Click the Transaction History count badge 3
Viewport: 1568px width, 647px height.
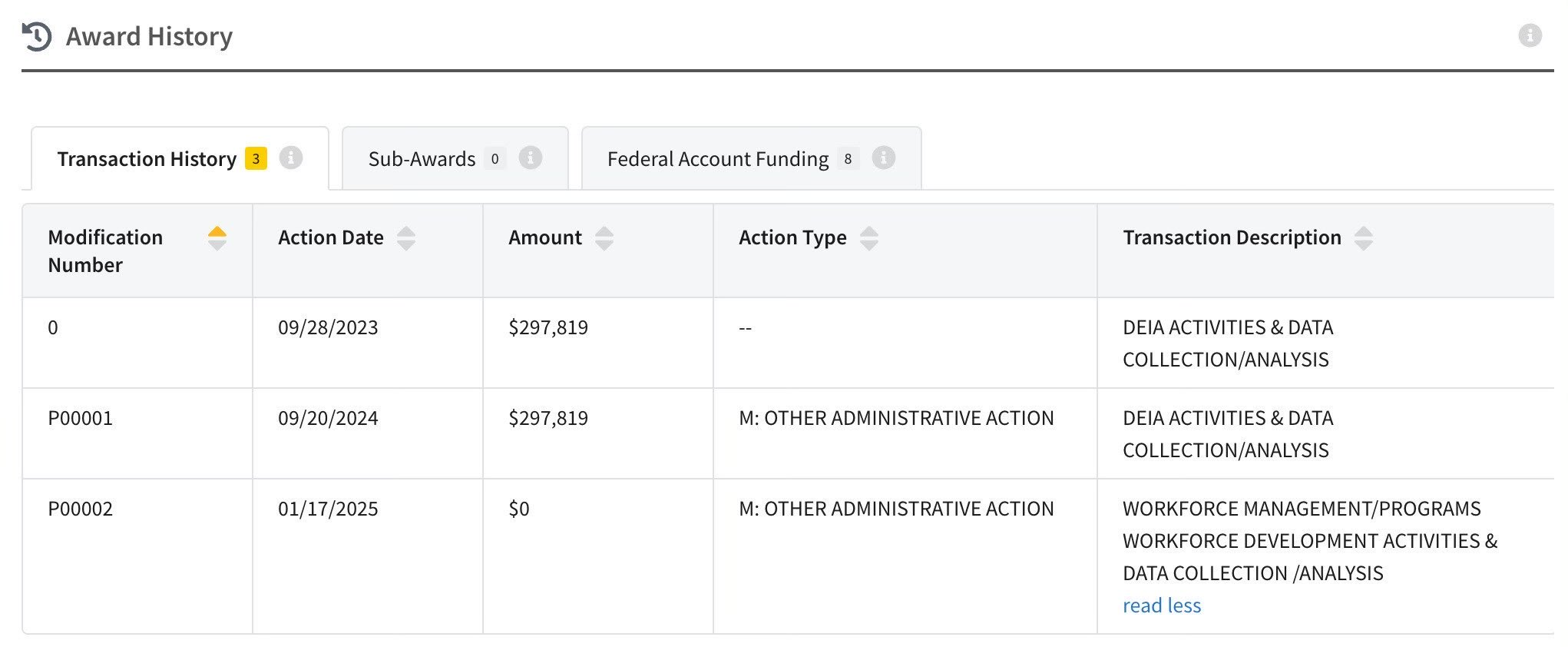click(x=256, y=158)
